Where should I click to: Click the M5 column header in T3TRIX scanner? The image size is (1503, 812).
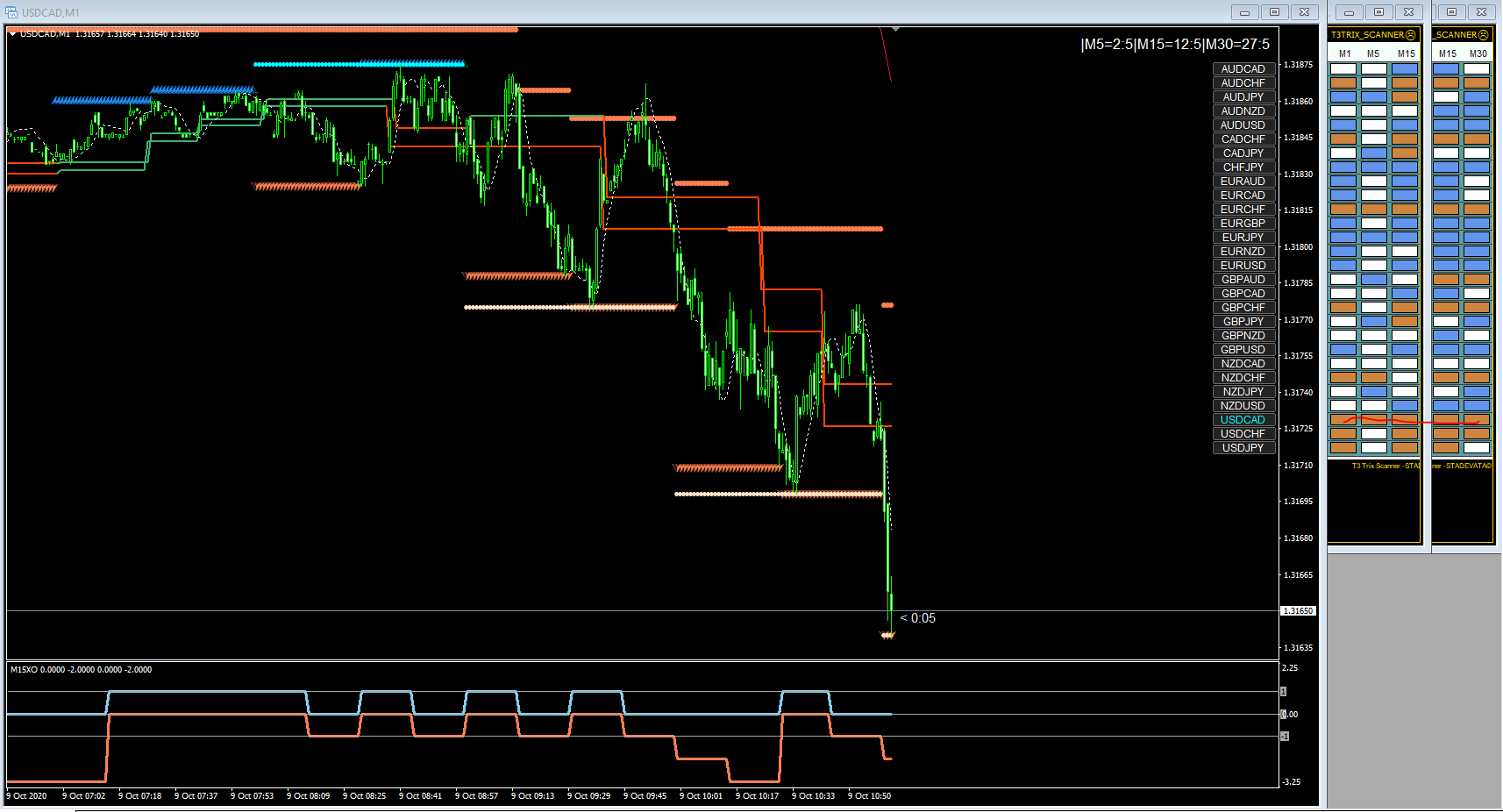(x=1373, y=54)
